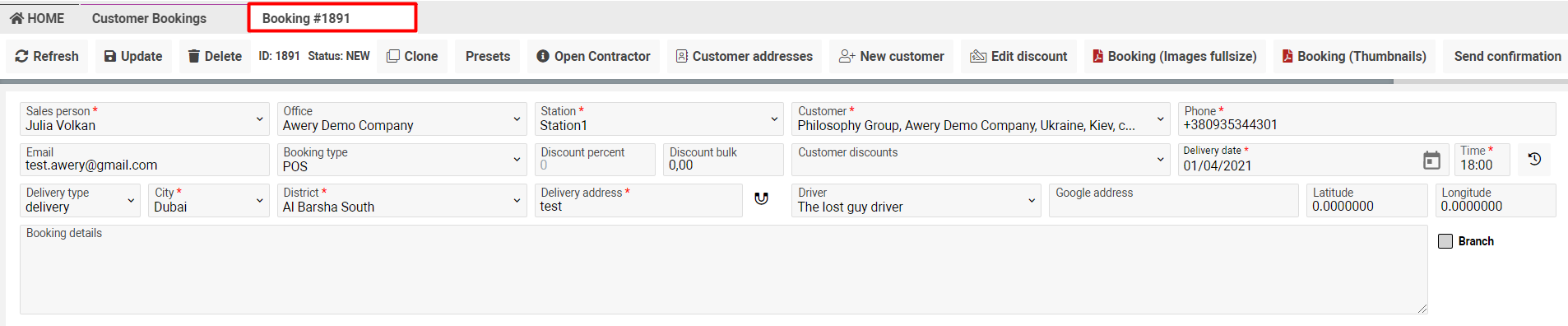The width and height of the screenshot is (1568, 326).
Task: Clone this booking
Action: pyautogui.click(x=412, y=56)
